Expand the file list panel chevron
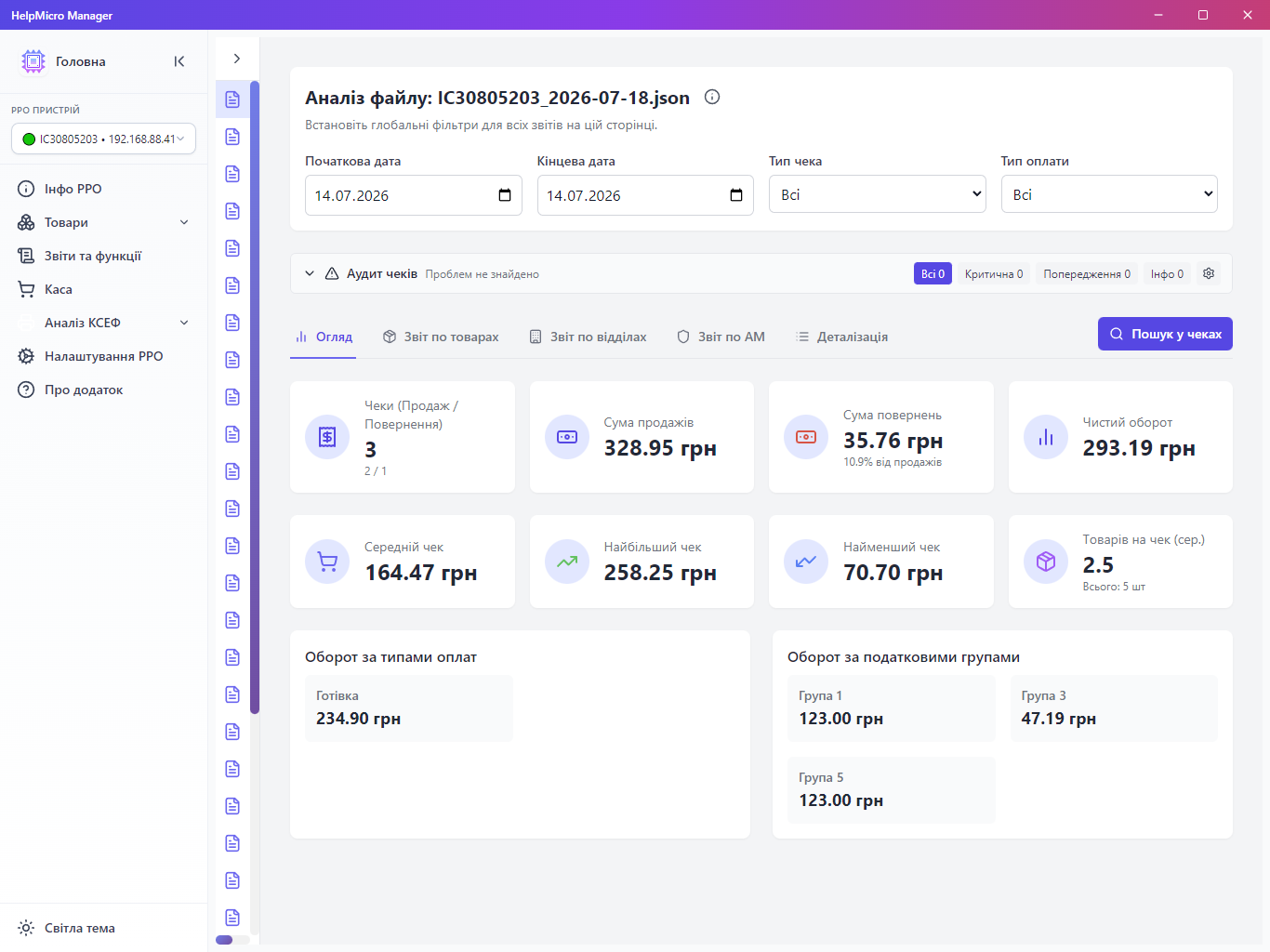The image size is (1270, 952). coord(237,59)
